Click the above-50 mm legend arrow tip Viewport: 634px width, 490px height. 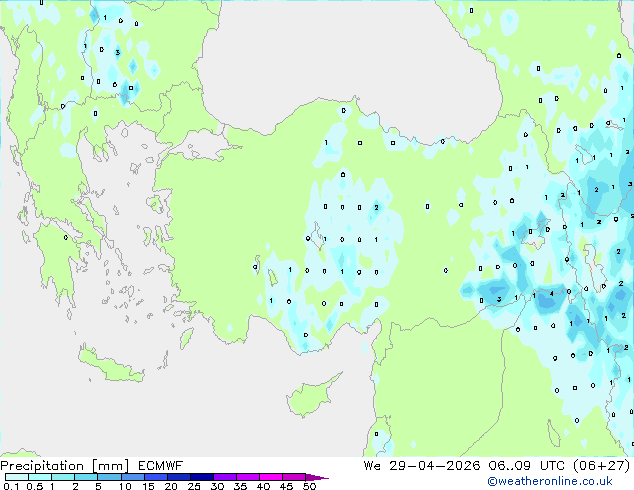[x=317, y=477]
